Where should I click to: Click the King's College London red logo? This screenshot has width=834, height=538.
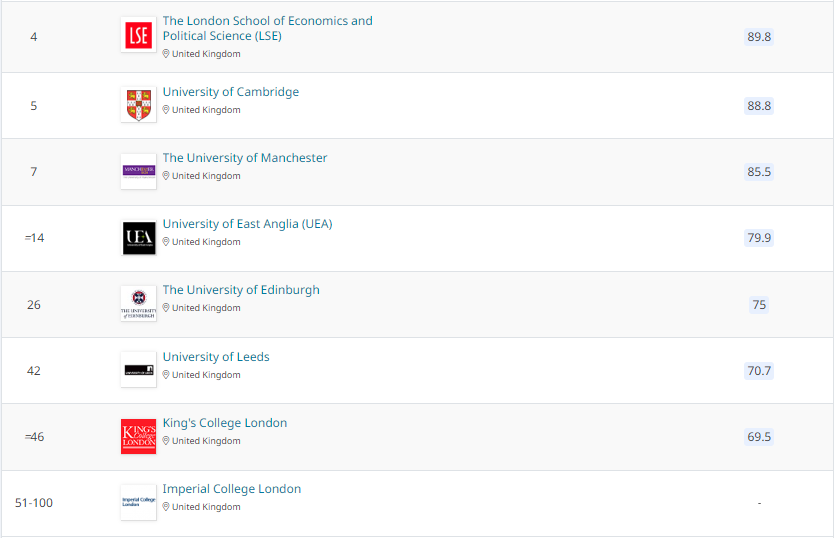click(138, 436)
